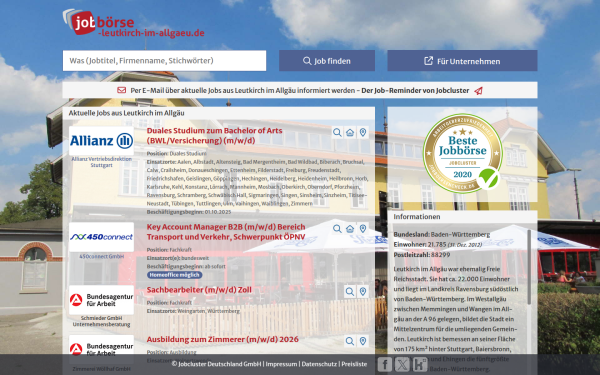Viewport: 600px width, 375px height.
Task: Click the 'Beschäftigungsbeginn: 01.10.2025' text
Action: pyautogui.click(x=189, y=212)
